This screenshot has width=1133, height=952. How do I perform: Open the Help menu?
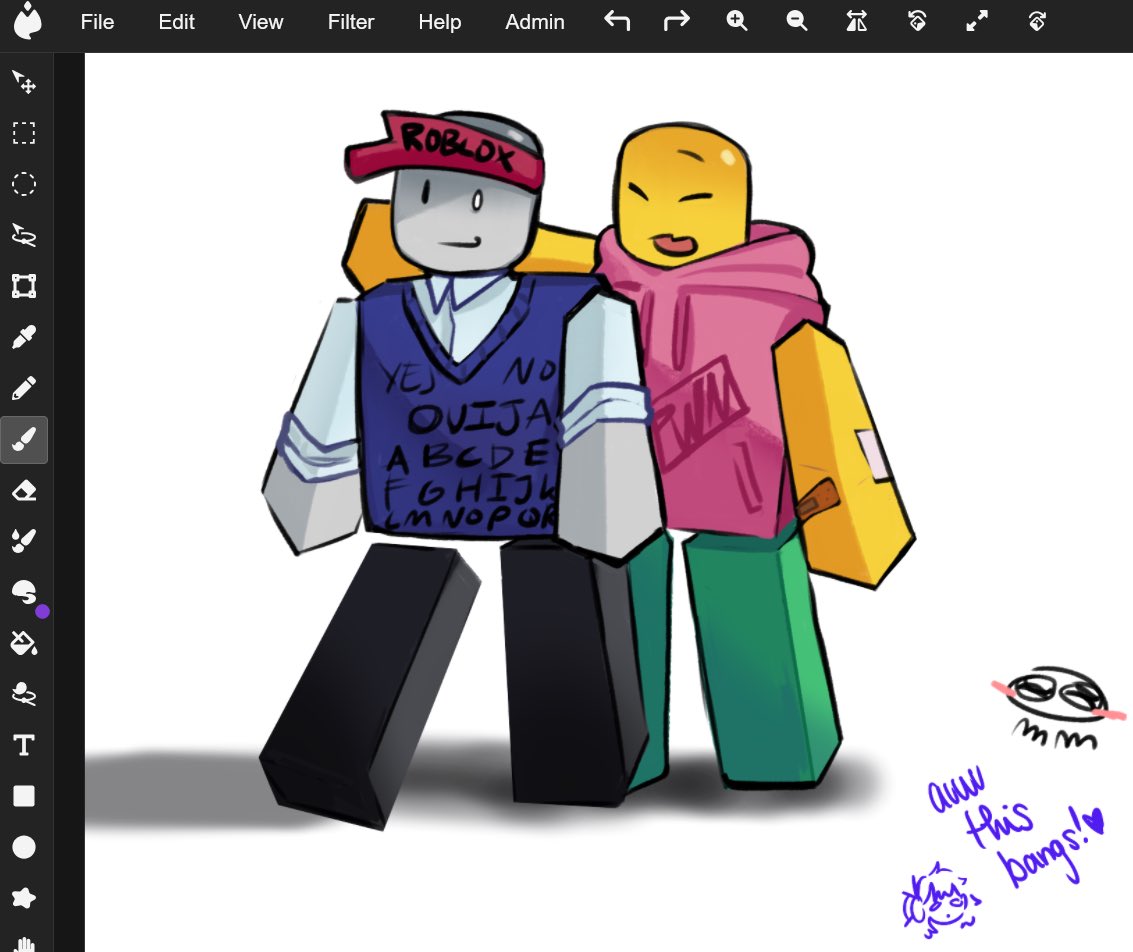439,22
